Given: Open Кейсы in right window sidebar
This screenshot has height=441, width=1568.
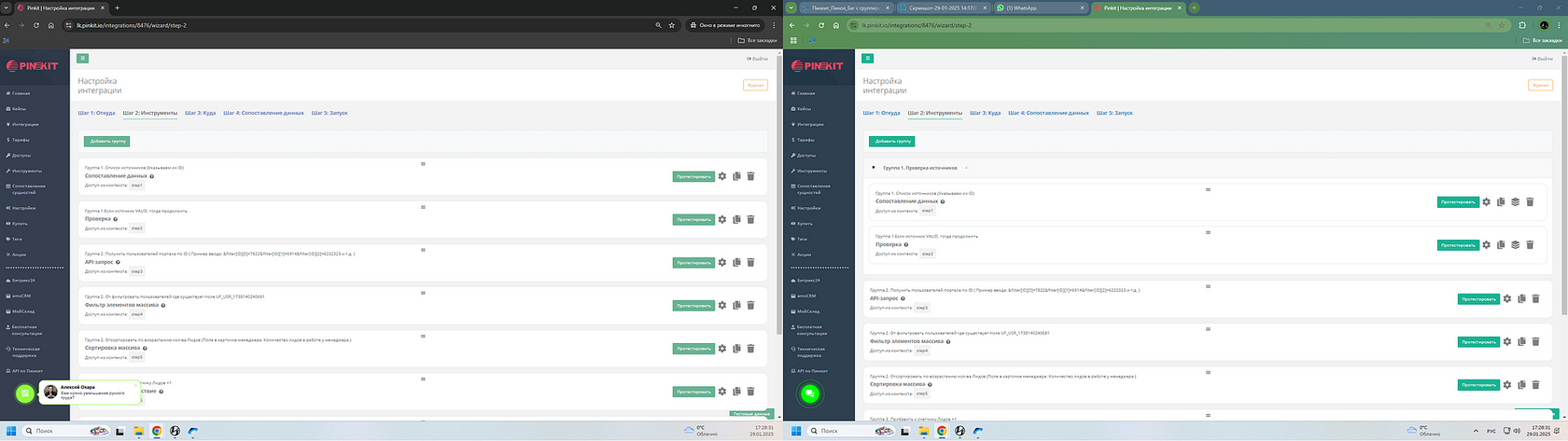Looking at the screenshot, I should [x=804, y=109].
